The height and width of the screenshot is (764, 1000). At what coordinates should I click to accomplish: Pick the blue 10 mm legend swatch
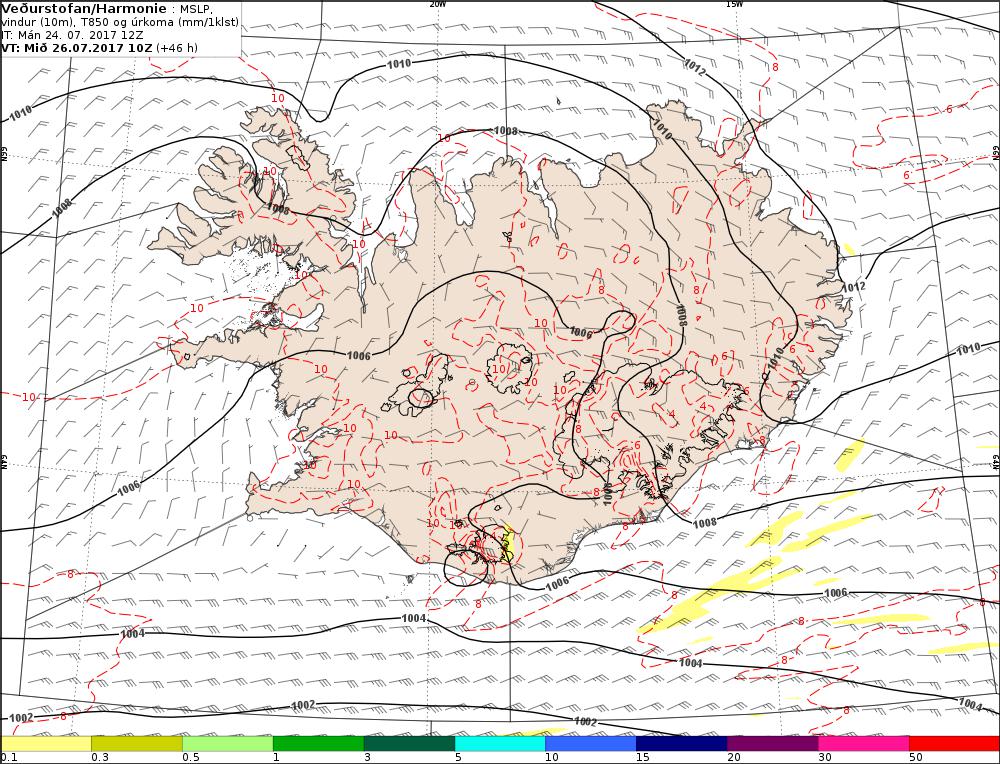(x=591, y=744)
